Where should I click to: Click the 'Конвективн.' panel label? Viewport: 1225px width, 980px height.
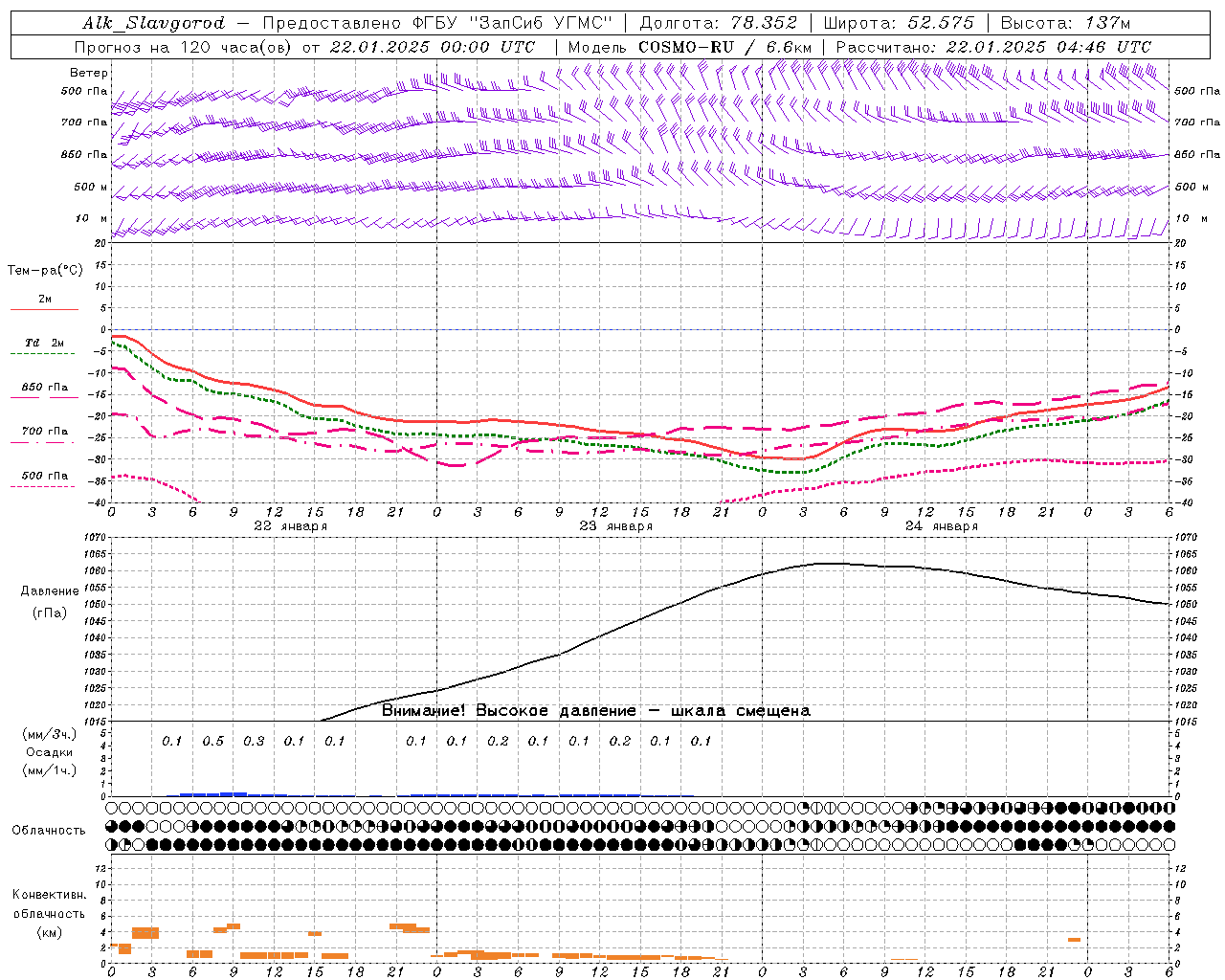(50, 895)
